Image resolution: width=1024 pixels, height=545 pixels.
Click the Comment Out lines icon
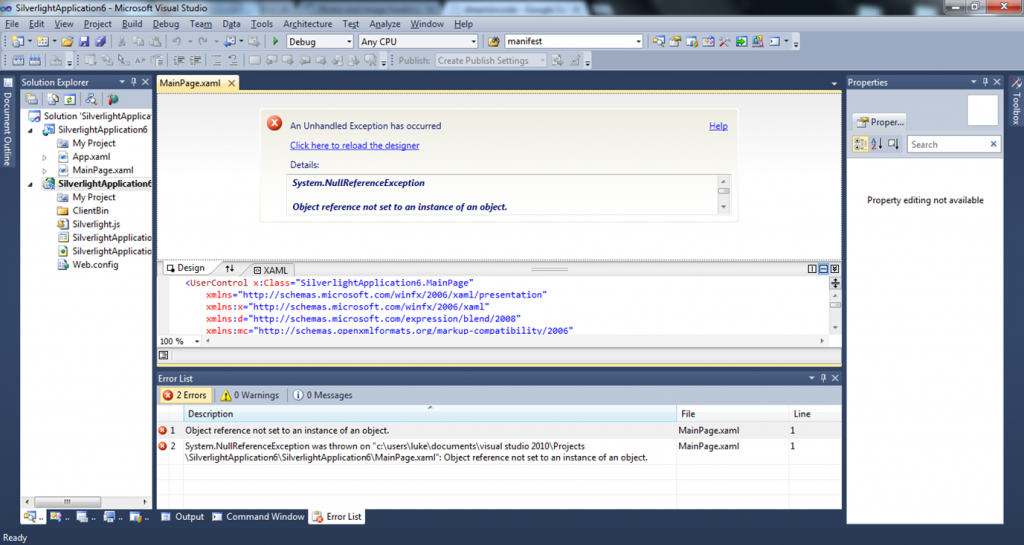point(216,60)
